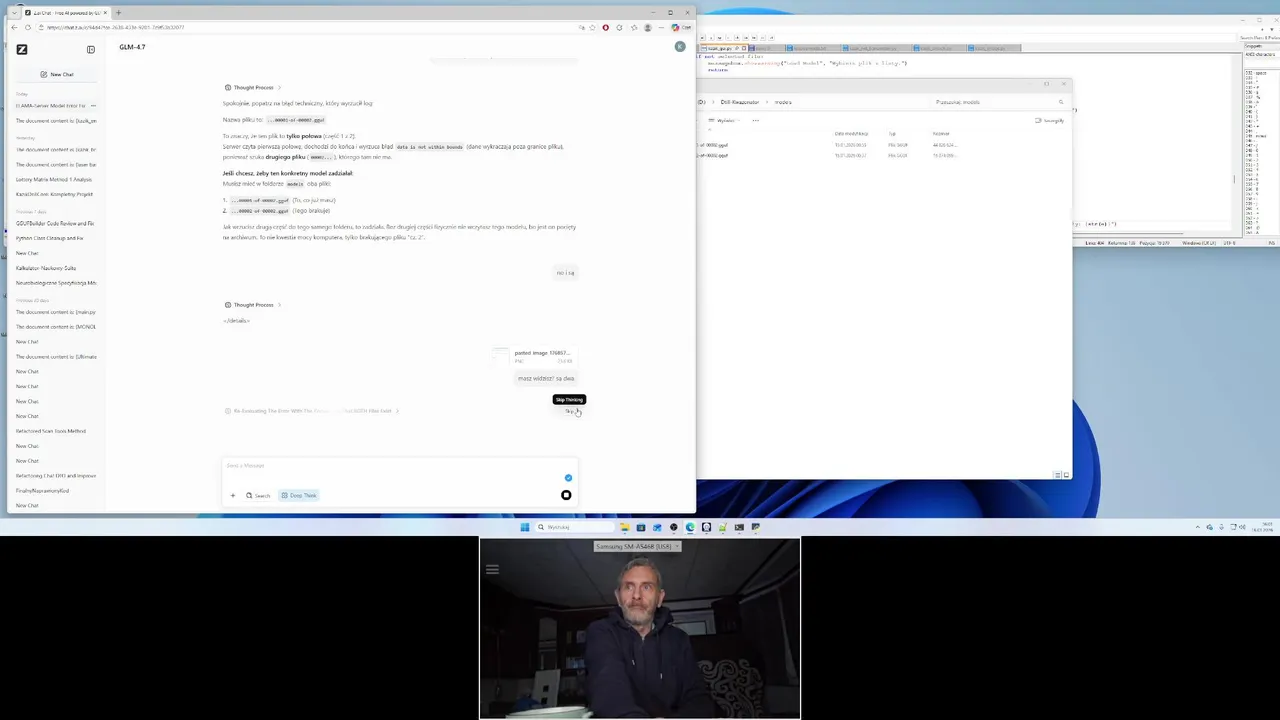Stop the response generation
The height and width of the screenshot is (720, 1280).
(x=566, y=495)
